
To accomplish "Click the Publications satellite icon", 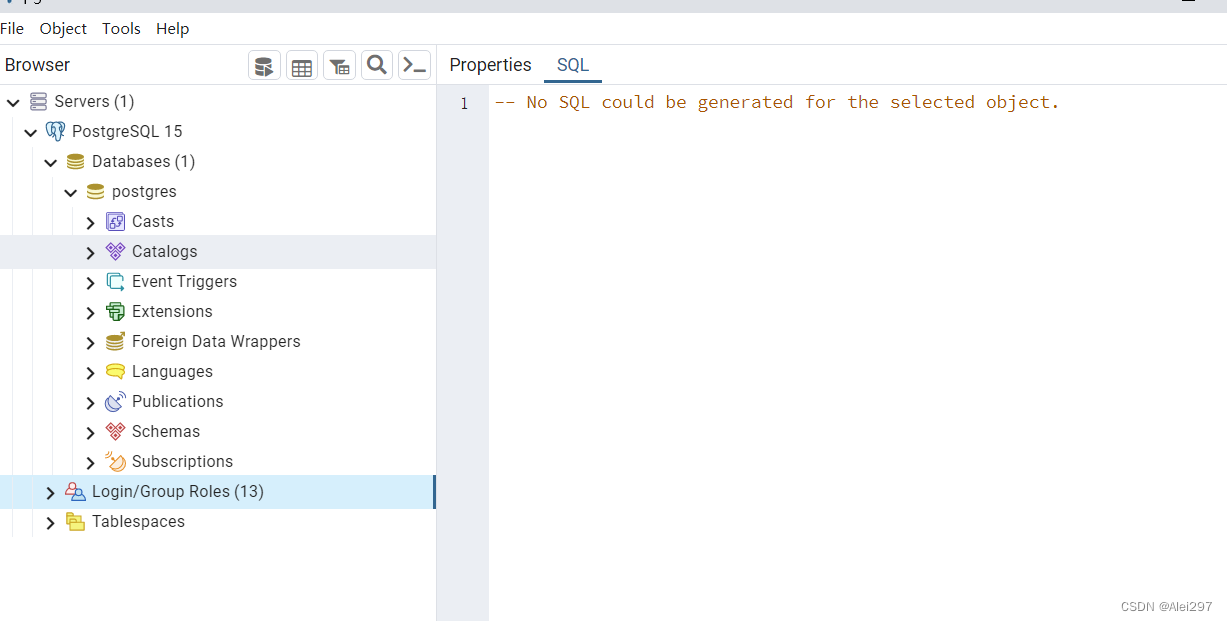I will tap(116, 402).
